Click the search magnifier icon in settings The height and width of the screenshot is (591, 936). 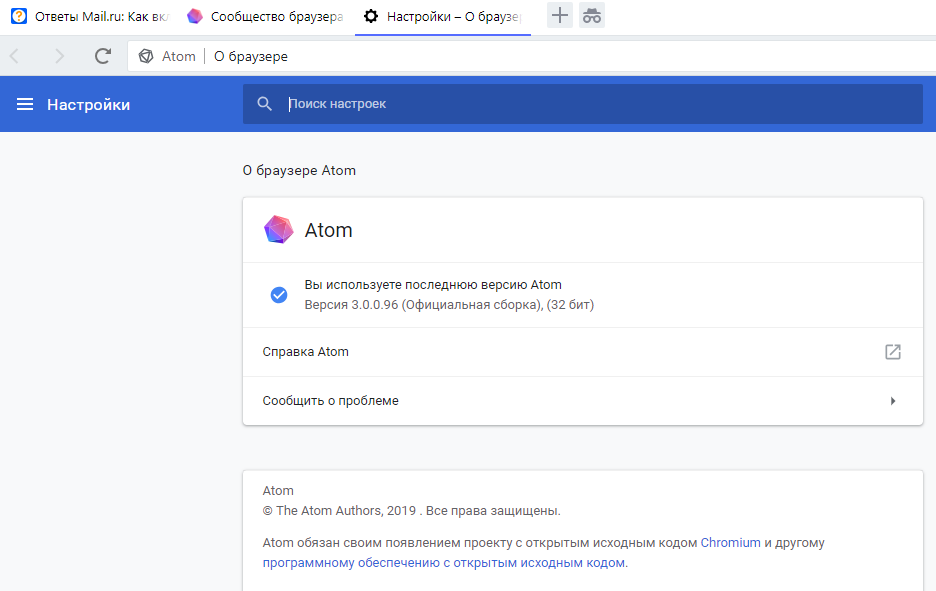point(264,104)
